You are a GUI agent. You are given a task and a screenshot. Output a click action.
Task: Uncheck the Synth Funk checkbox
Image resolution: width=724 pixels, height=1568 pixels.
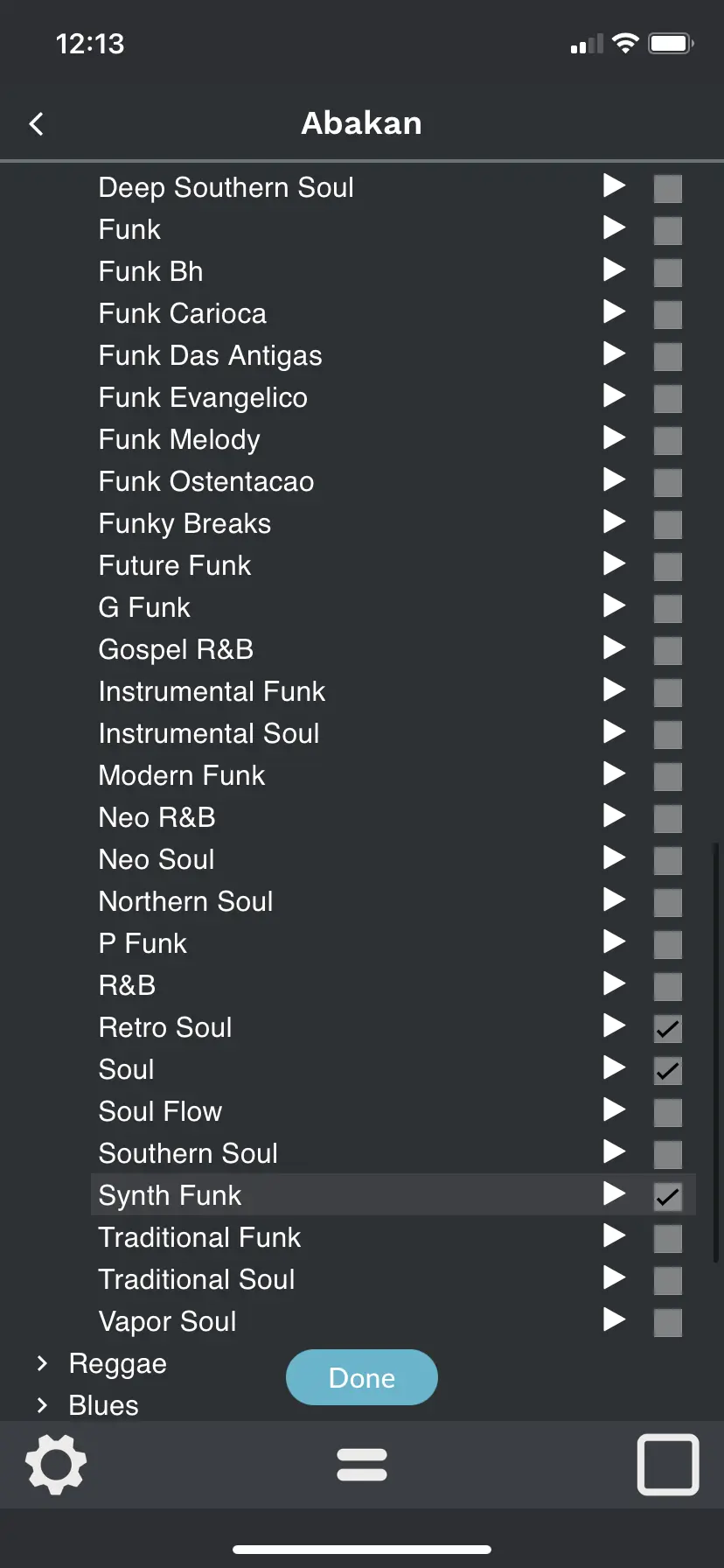(668, 1197)
